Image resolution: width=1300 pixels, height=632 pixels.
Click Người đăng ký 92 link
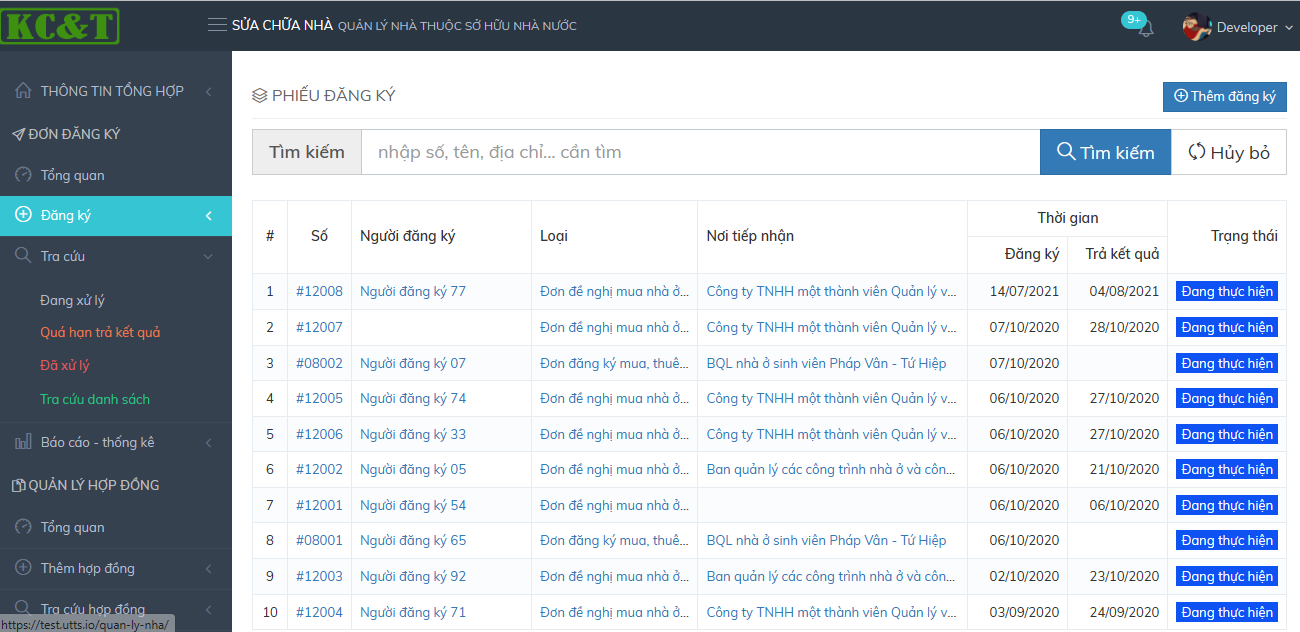click(413, 576)
